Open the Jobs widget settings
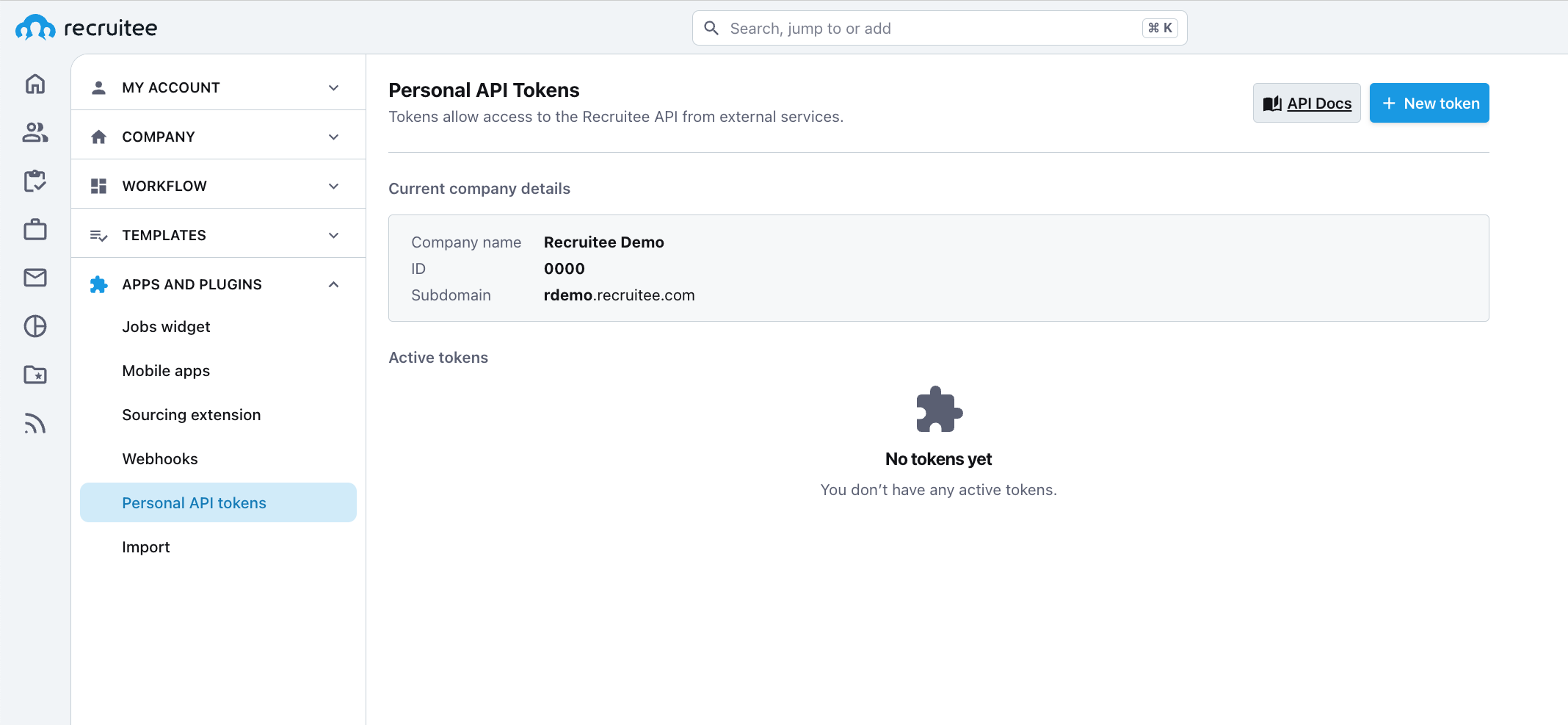This screenshot has width=1568, height=725. (218, 327)
